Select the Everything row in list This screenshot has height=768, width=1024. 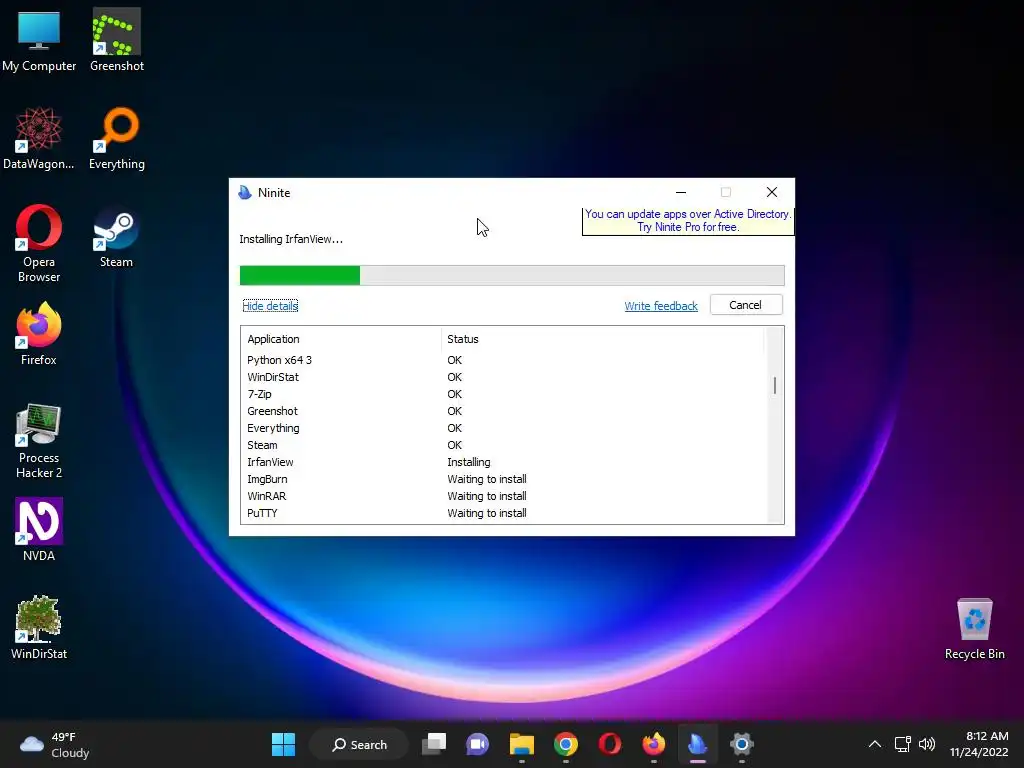(x=503, y=428)
